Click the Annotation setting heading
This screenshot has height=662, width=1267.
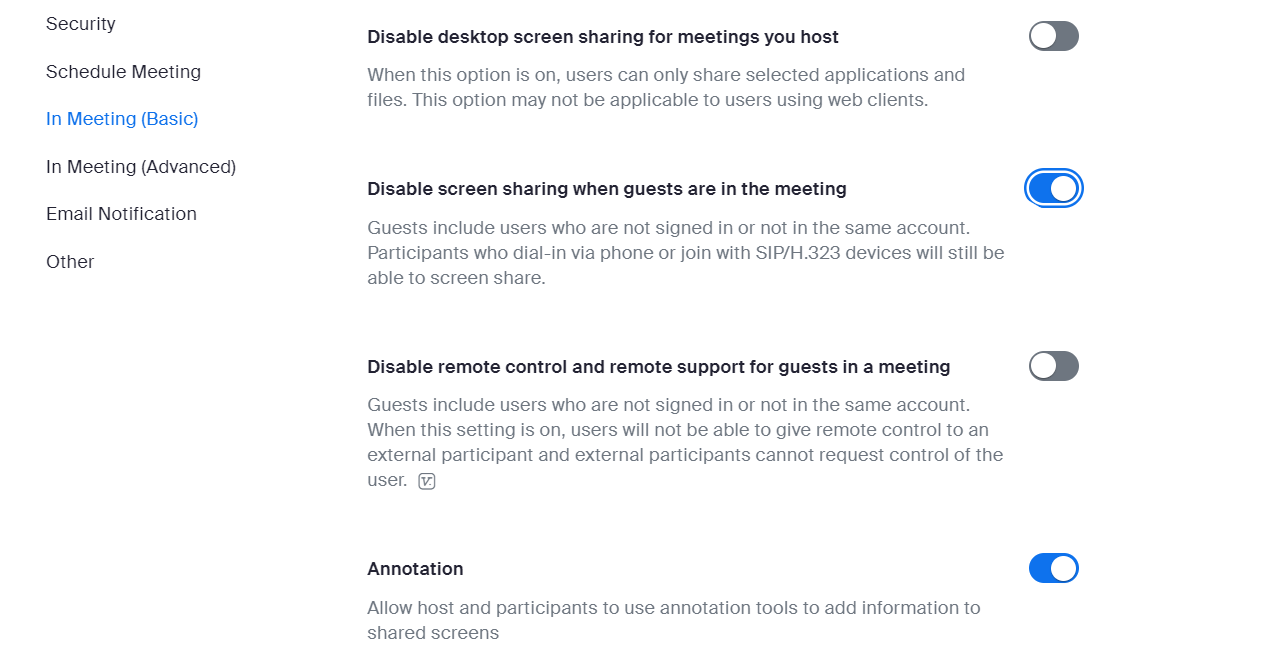(415, 568)
